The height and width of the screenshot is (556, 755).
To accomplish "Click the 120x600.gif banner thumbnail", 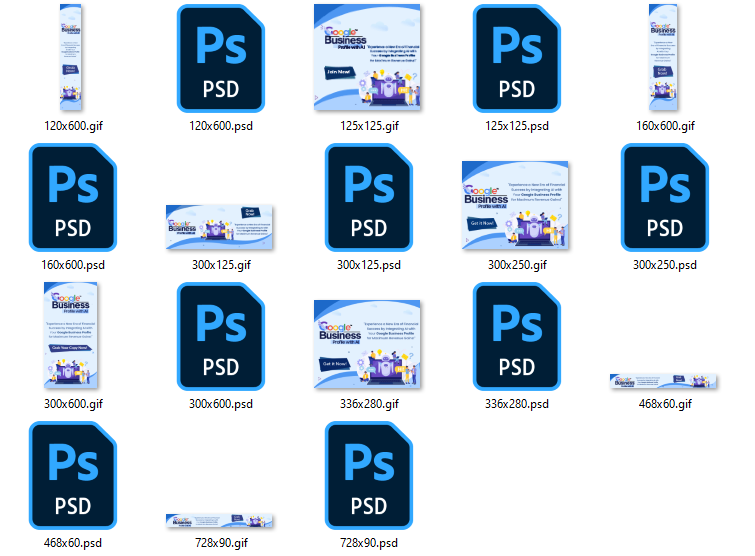I will 70,57.
